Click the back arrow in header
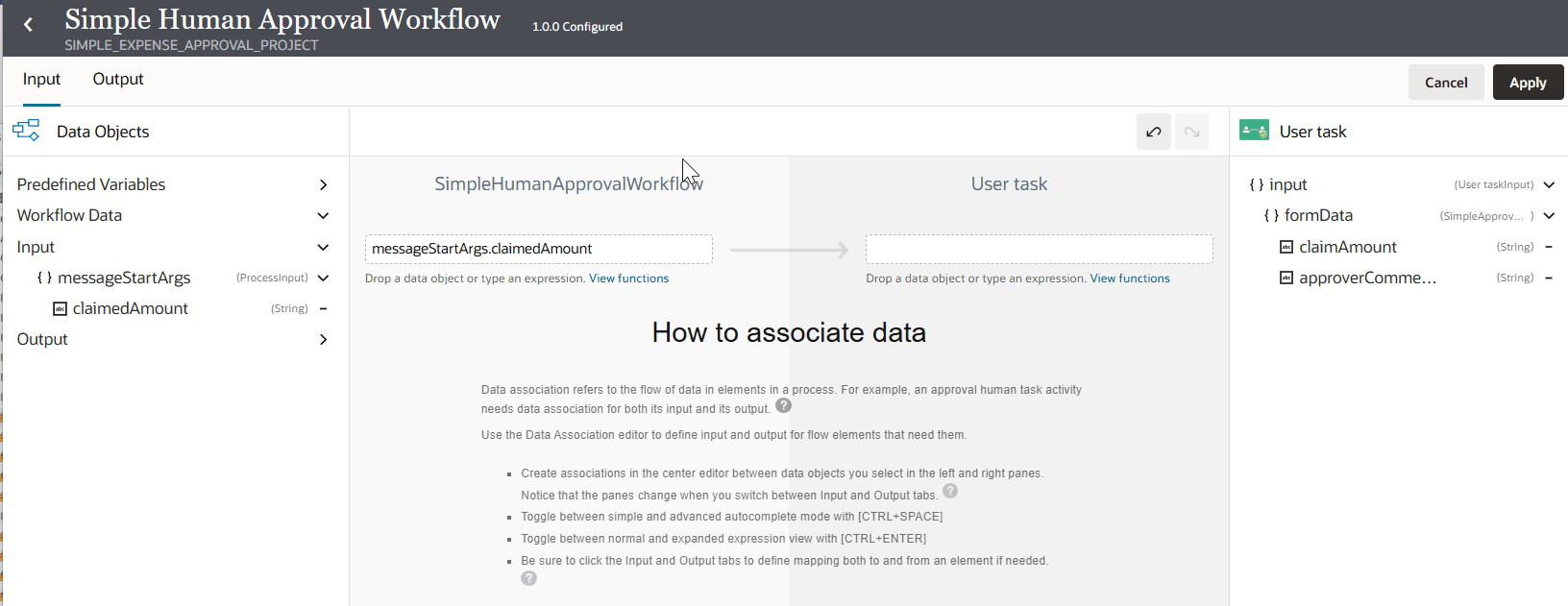Image resolution: width=1568 pixels, height=606 pixels. (x=28, y=25)
